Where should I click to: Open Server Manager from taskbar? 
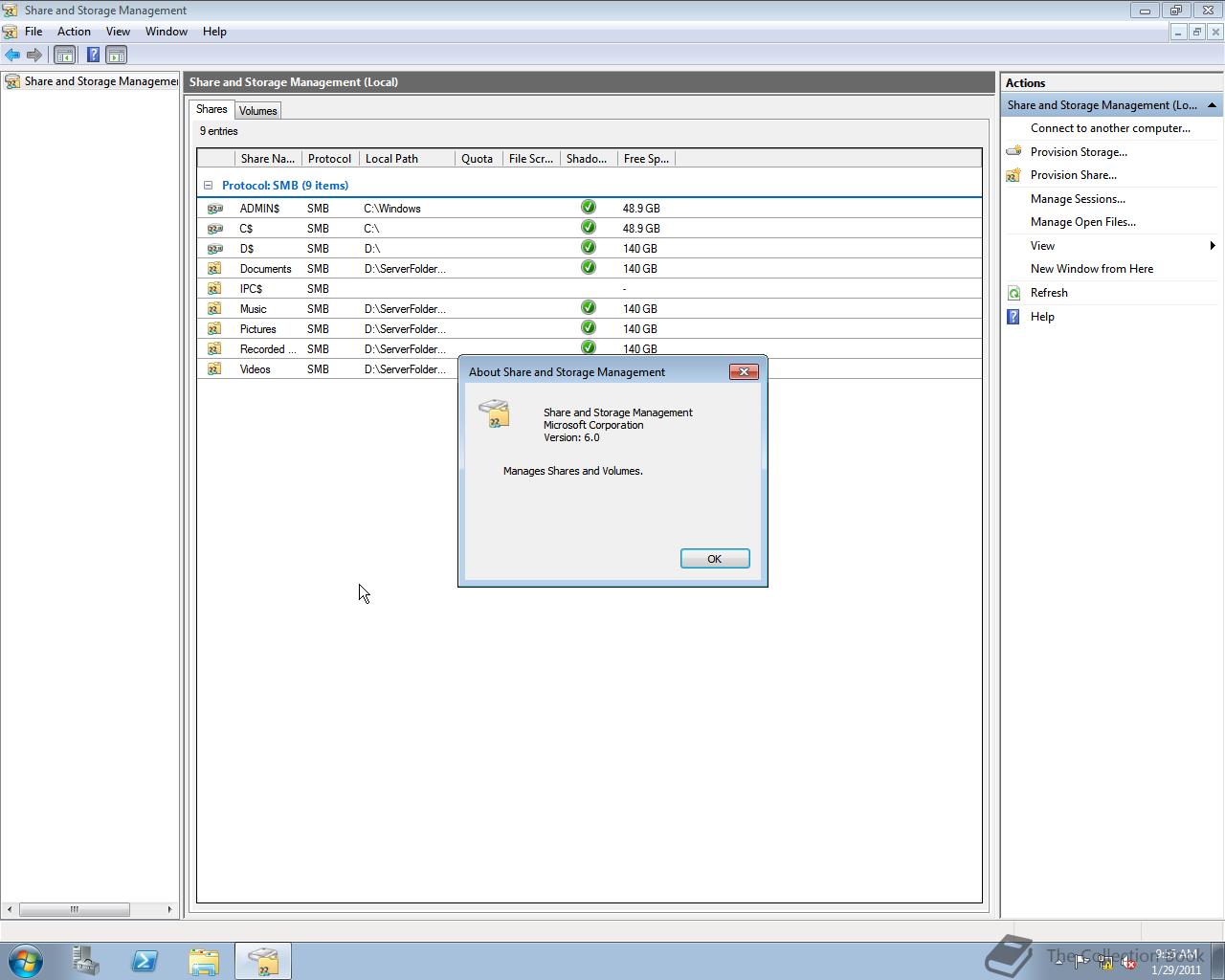[x=86, y=961]
